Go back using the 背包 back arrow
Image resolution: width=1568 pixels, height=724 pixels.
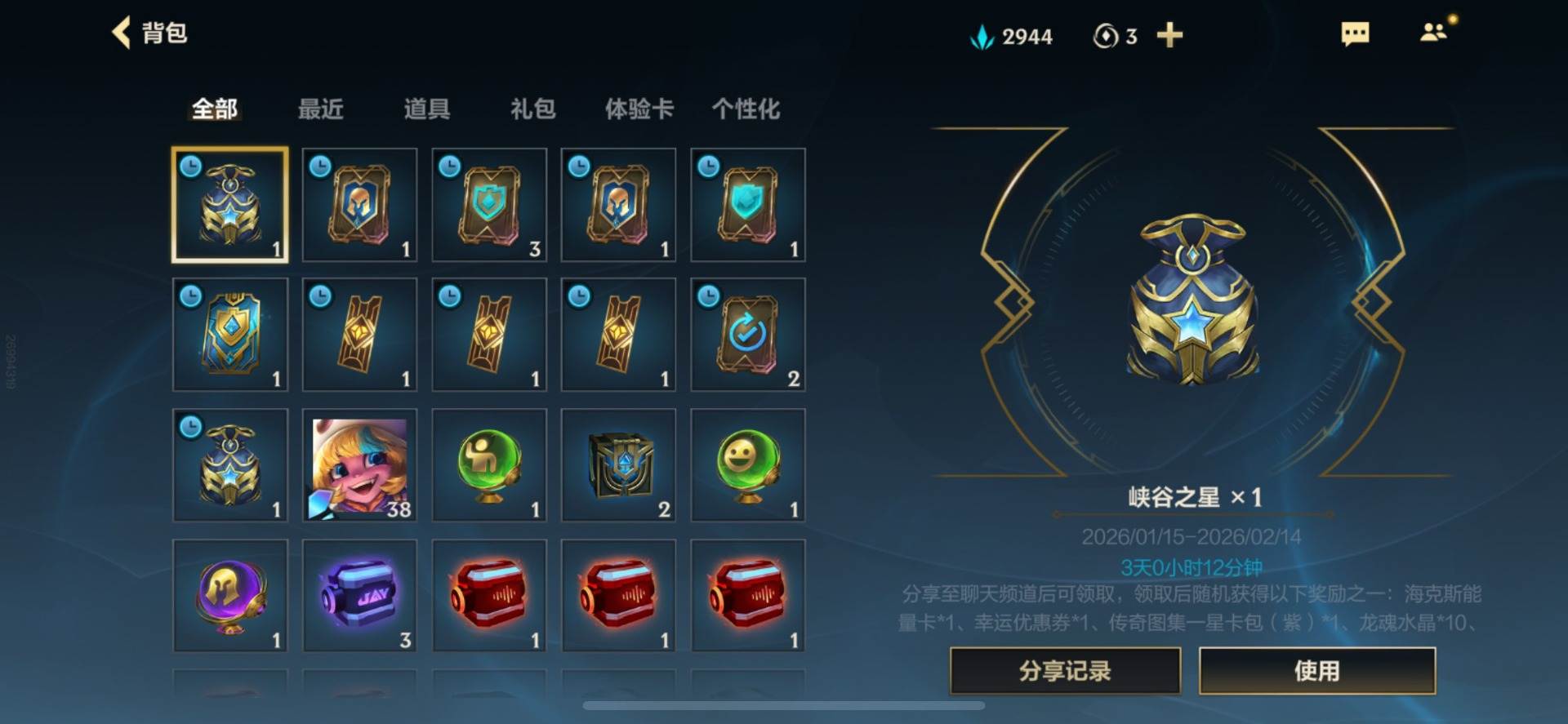click(x=122, y=33)
